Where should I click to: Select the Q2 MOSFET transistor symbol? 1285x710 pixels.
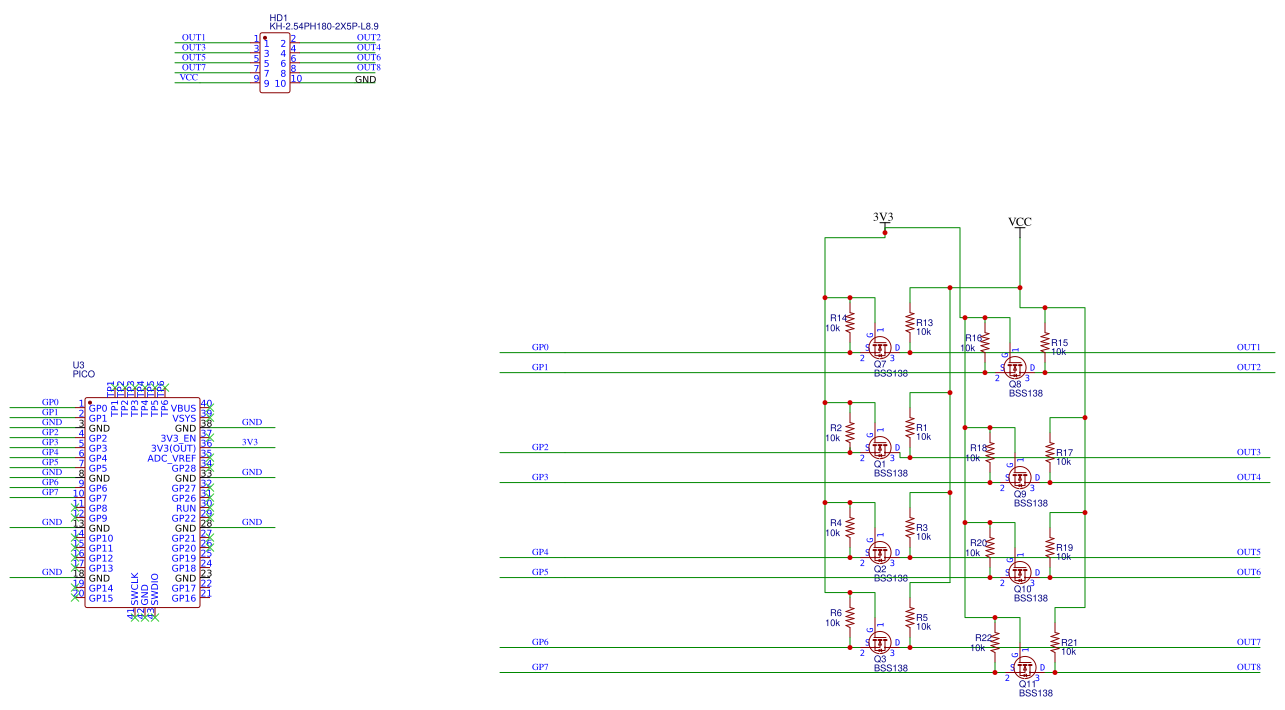[x=880, y=552]
